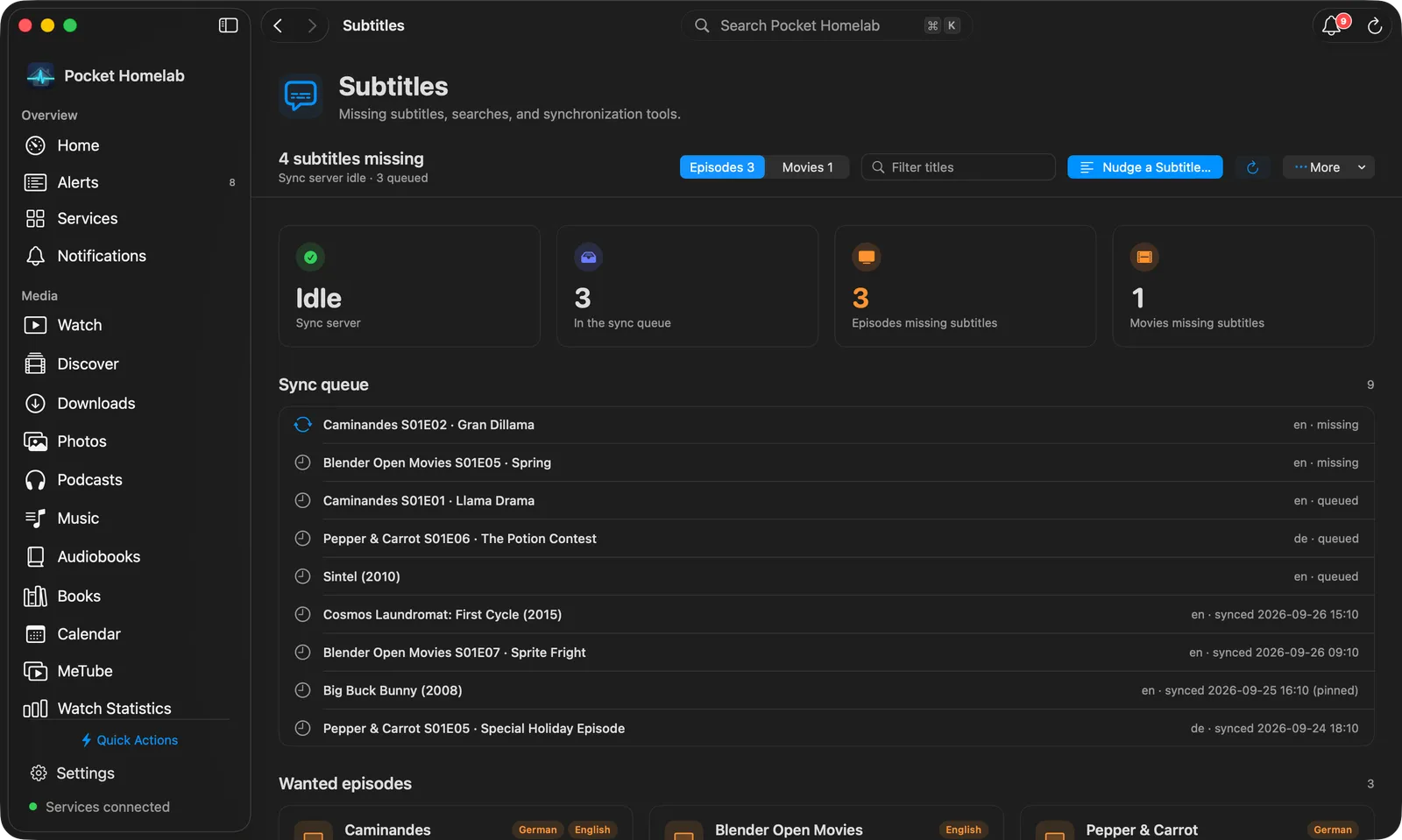Switch to the Movies 1 tab
The width and height of the screenshot is (1402, 840).
click(x=807, y=167)
